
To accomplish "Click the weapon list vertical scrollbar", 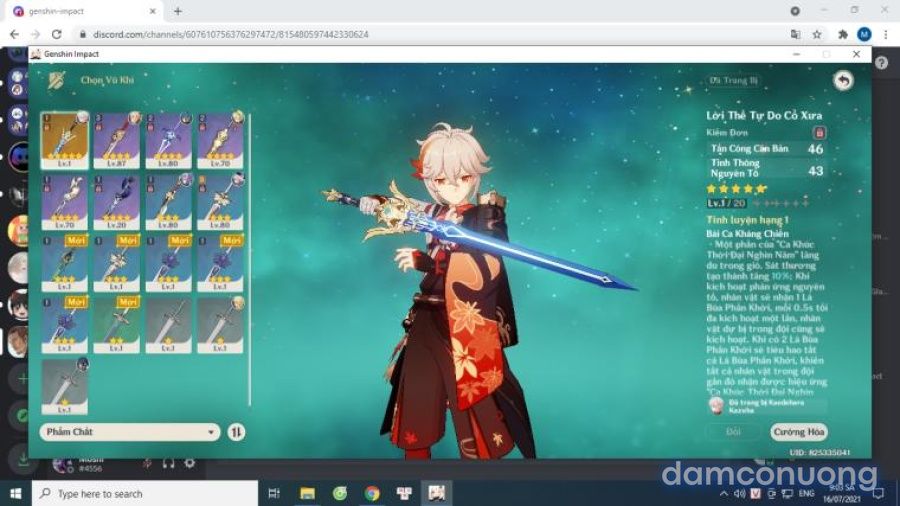I will 250,259.
